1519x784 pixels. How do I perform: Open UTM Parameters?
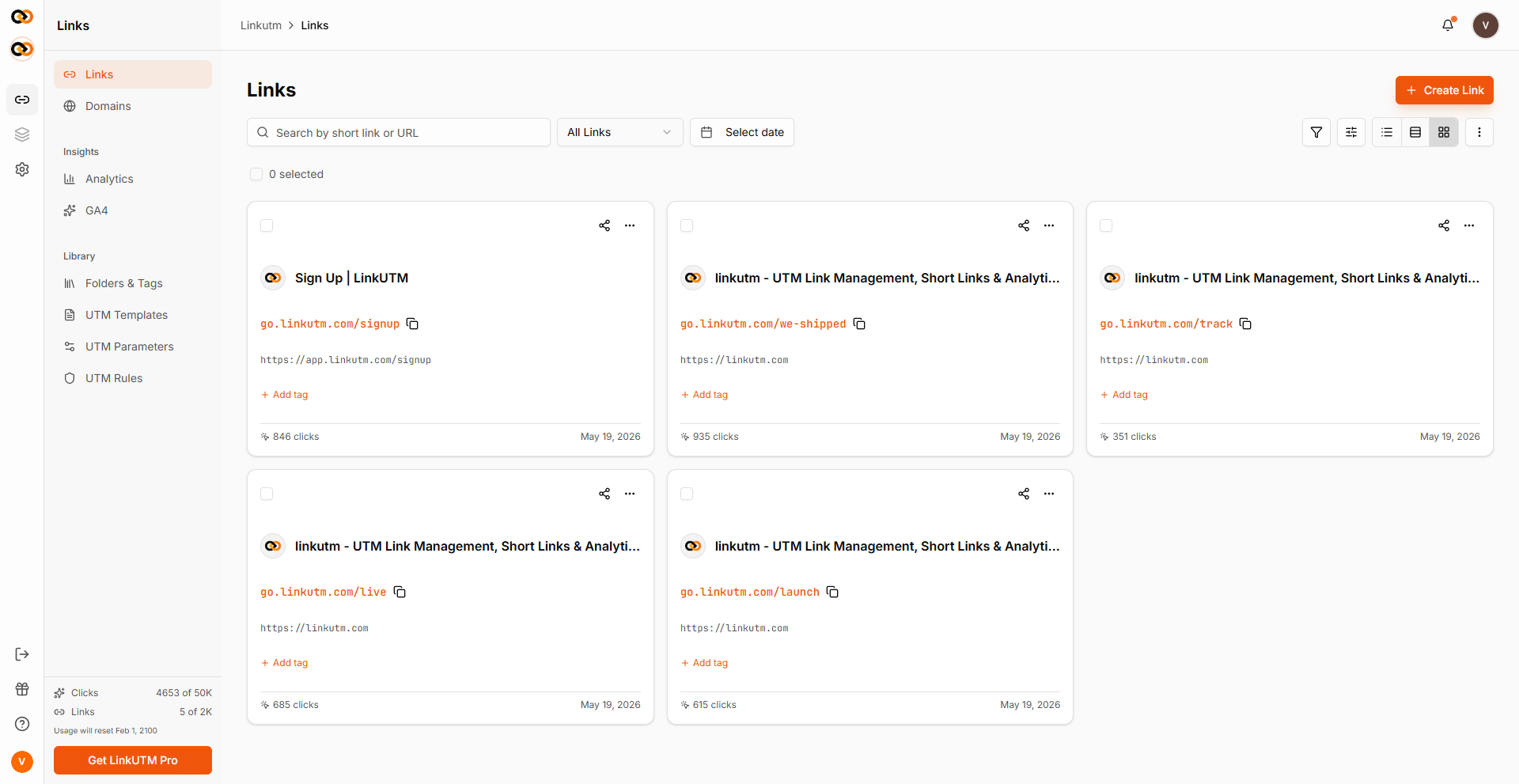pos(133,347)
